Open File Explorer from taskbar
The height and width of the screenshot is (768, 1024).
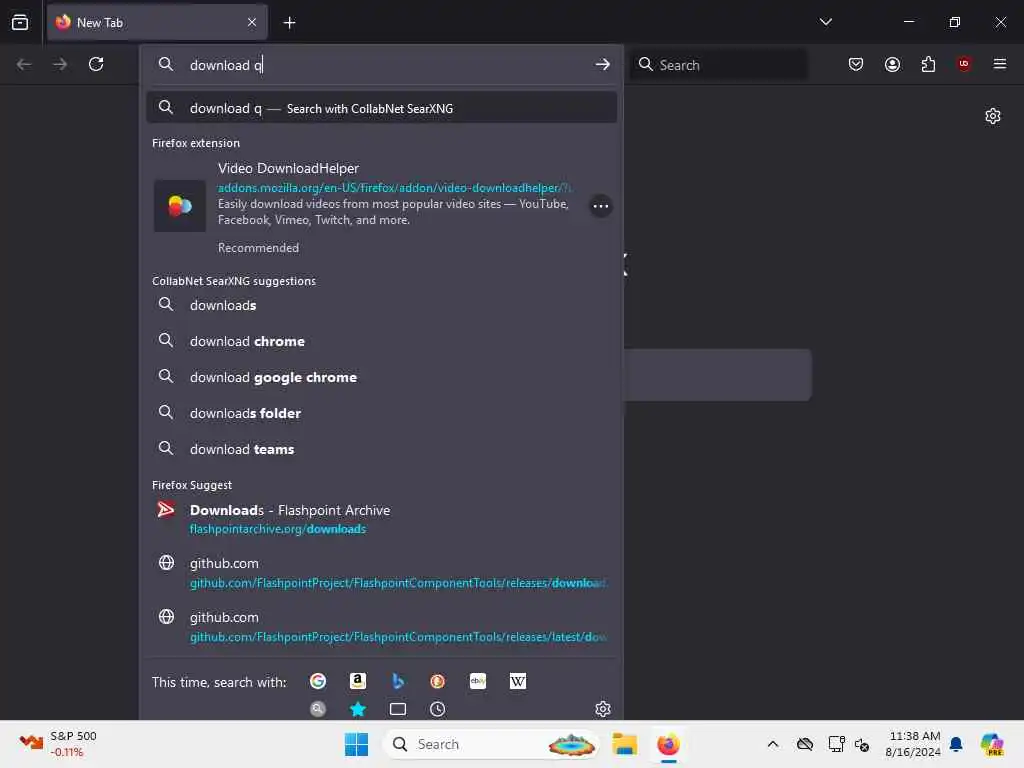point(624,744)
